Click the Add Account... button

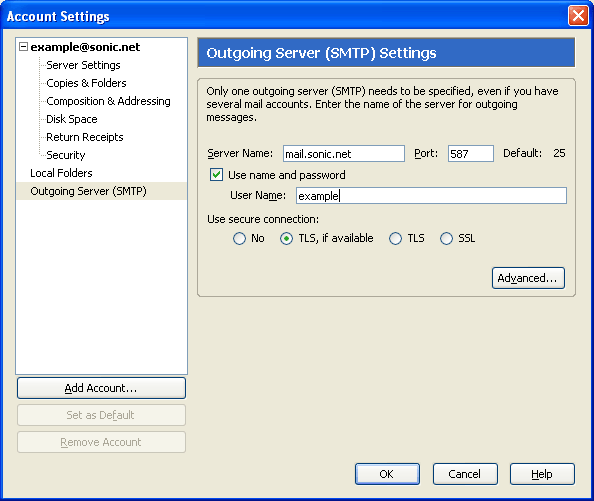(x=101, y=388)
